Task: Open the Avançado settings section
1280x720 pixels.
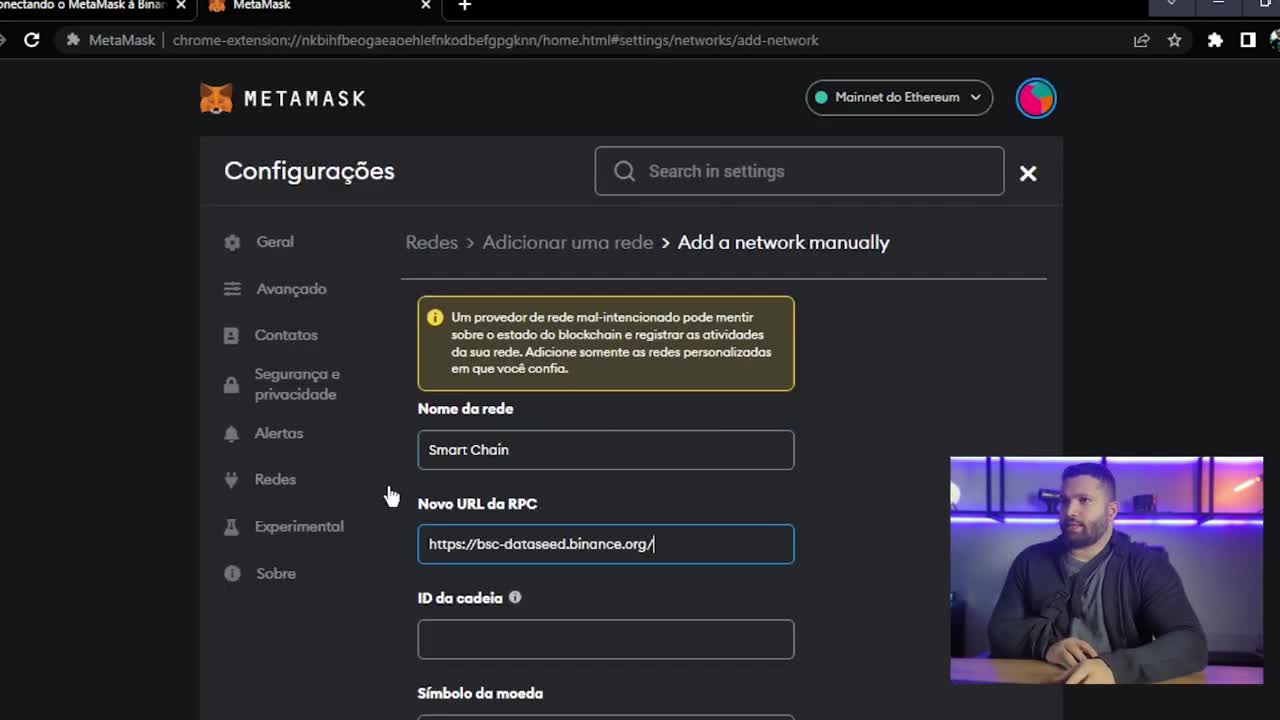Action: tap(291, 289)
